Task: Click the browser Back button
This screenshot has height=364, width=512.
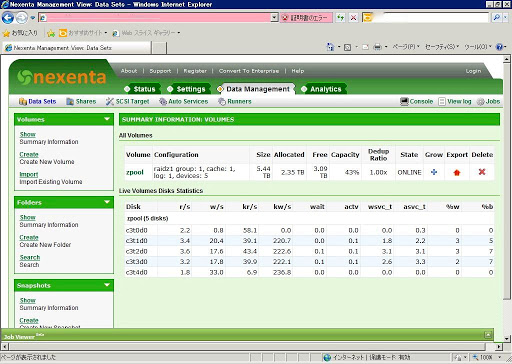Action: tap(8, 17)
